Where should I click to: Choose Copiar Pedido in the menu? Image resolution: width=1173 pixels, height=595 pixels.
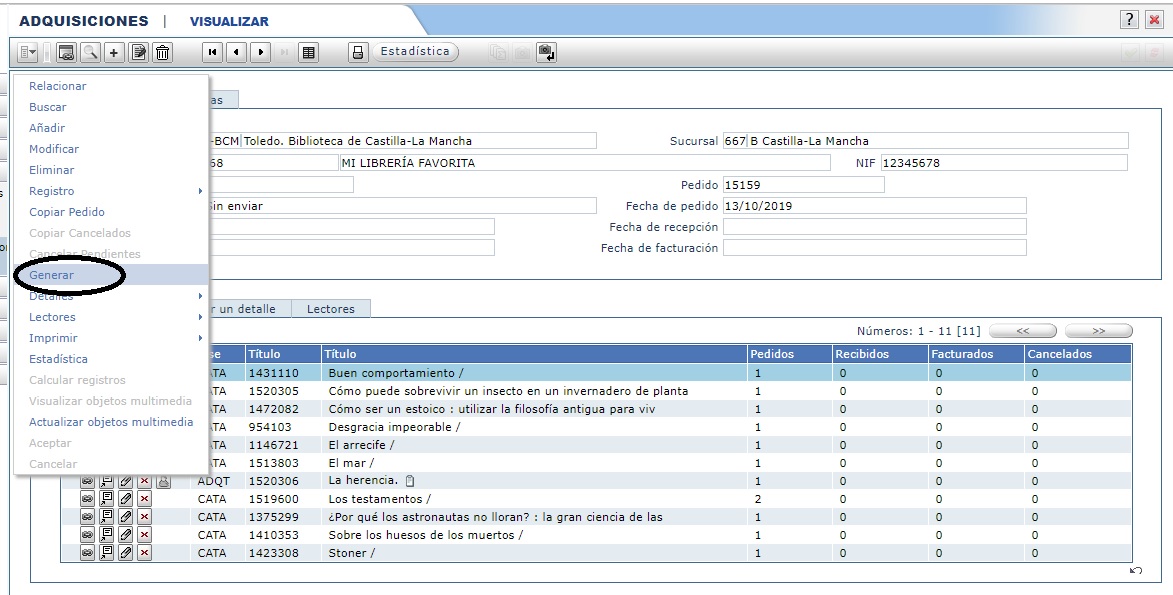(67, 212)
